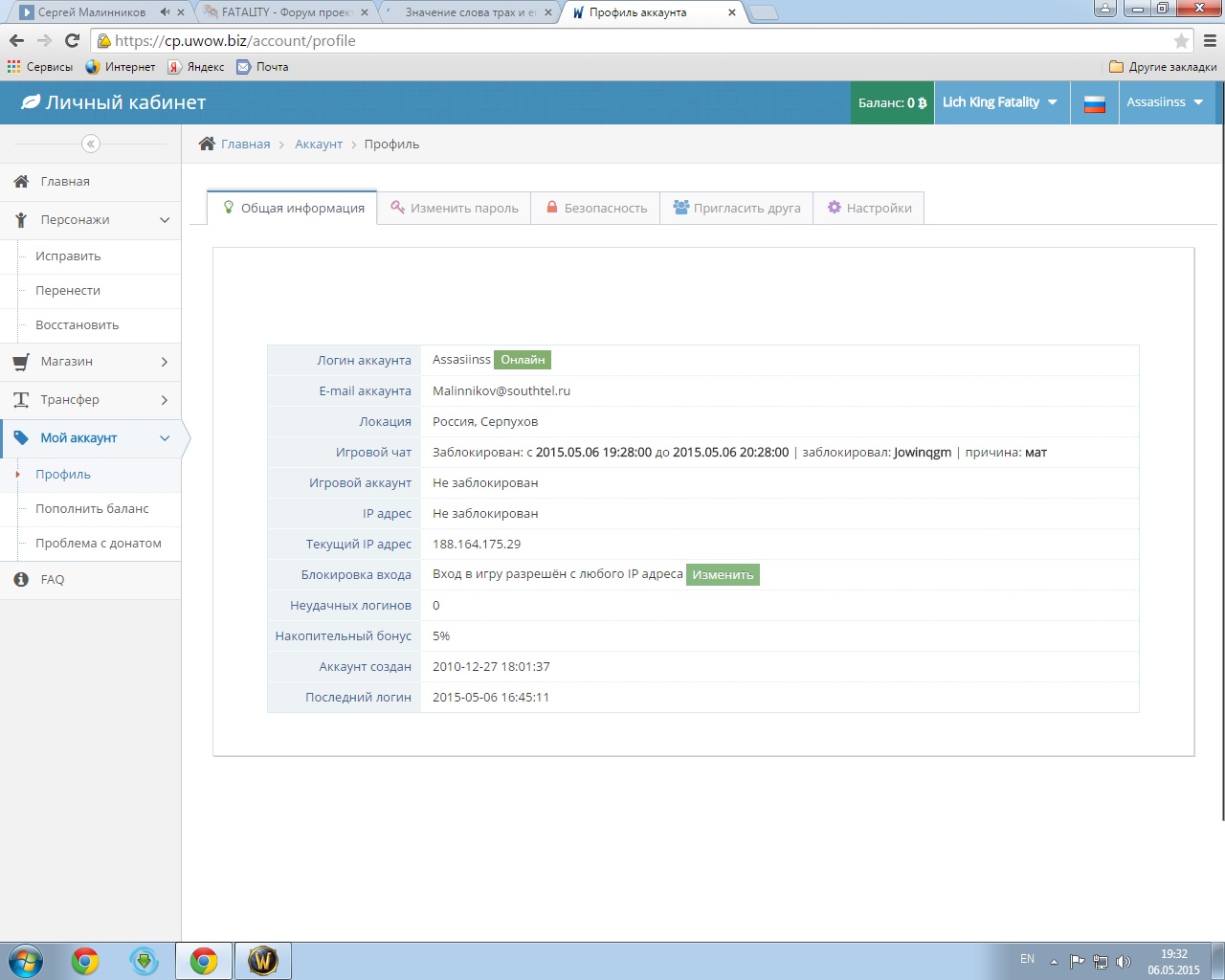The image size is (1225, 980).
Task: Open the Безопасность tab
Action: click(595, 208)
